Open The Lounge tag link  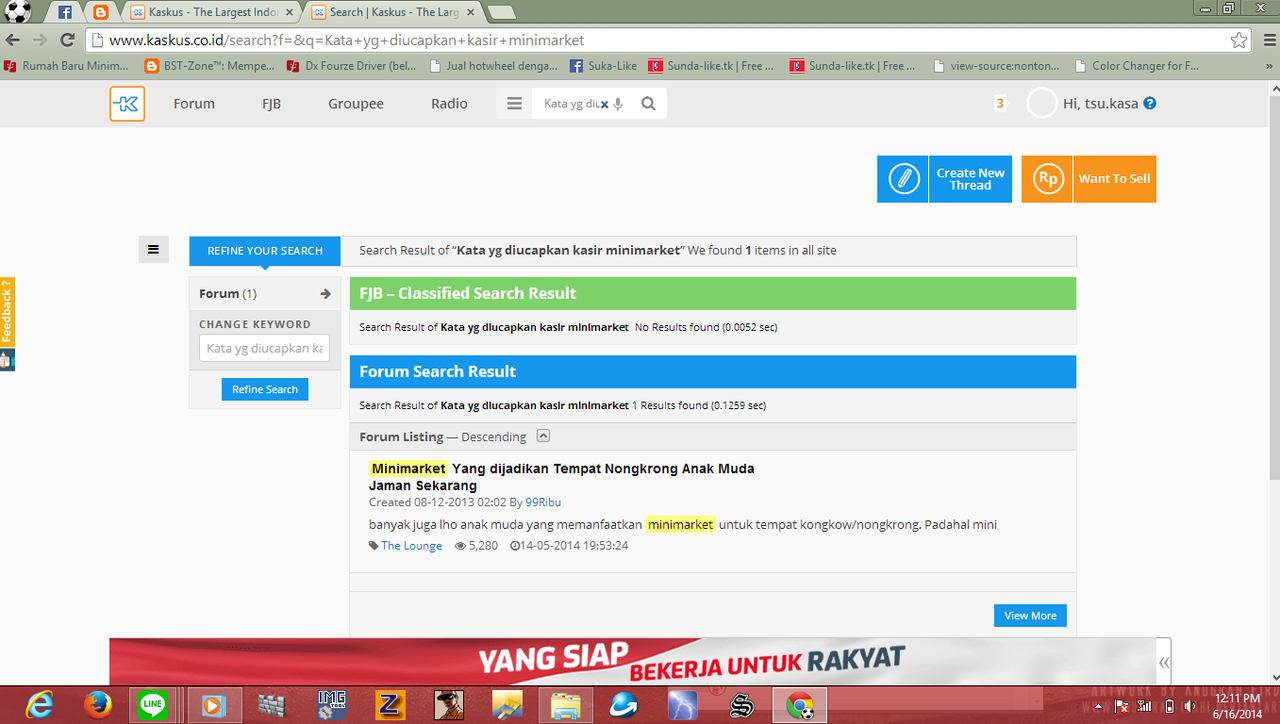411,546
